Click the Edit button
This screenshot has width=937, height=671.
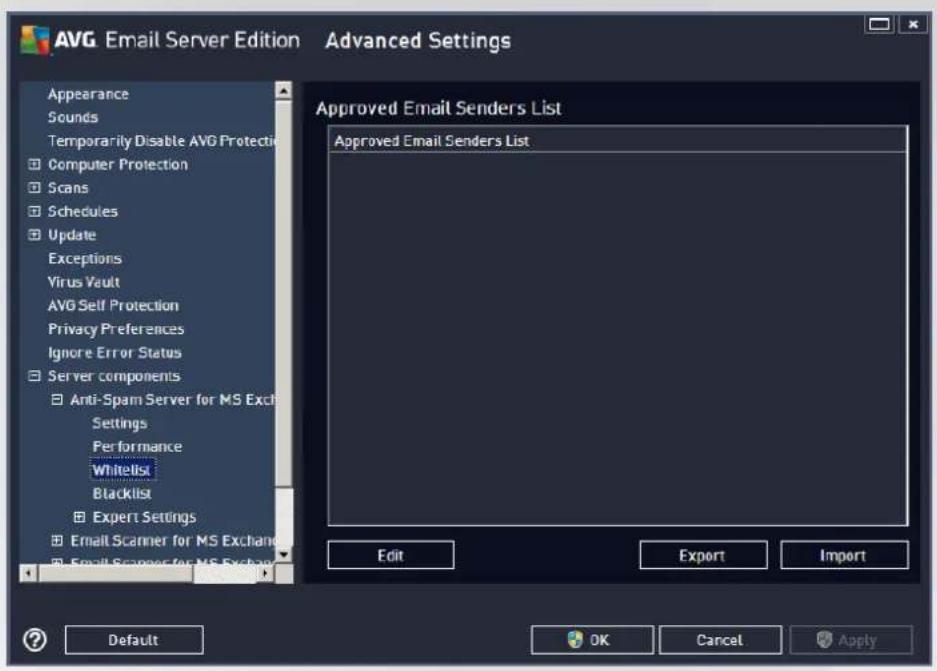pyautogui.click(x=391, y=555)
